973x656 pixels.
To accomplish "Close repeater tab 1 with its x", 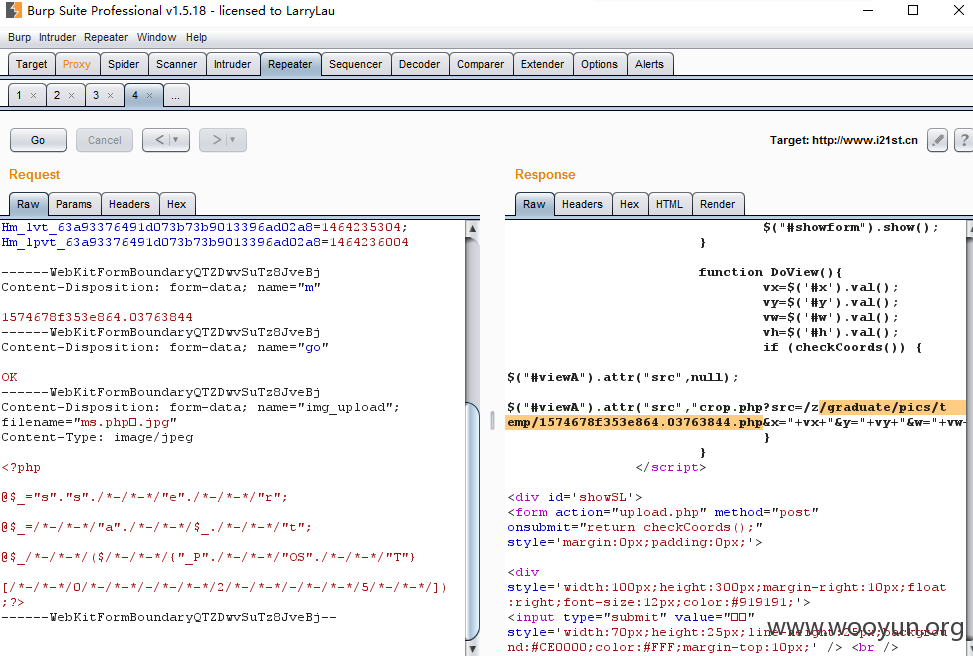I will click(34, 96).
